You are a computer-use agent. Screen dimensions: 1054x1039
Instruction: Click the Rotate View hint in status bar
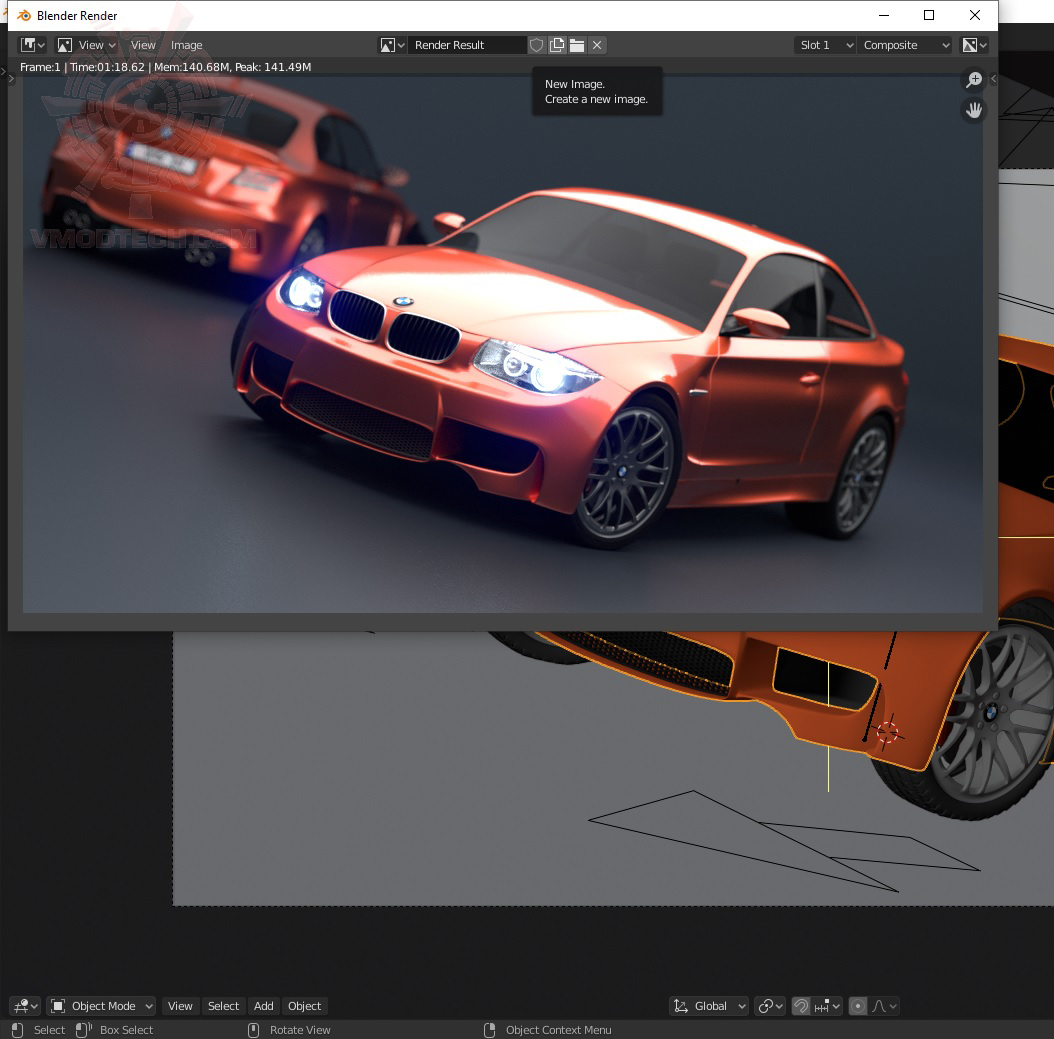pos(290,1030)
